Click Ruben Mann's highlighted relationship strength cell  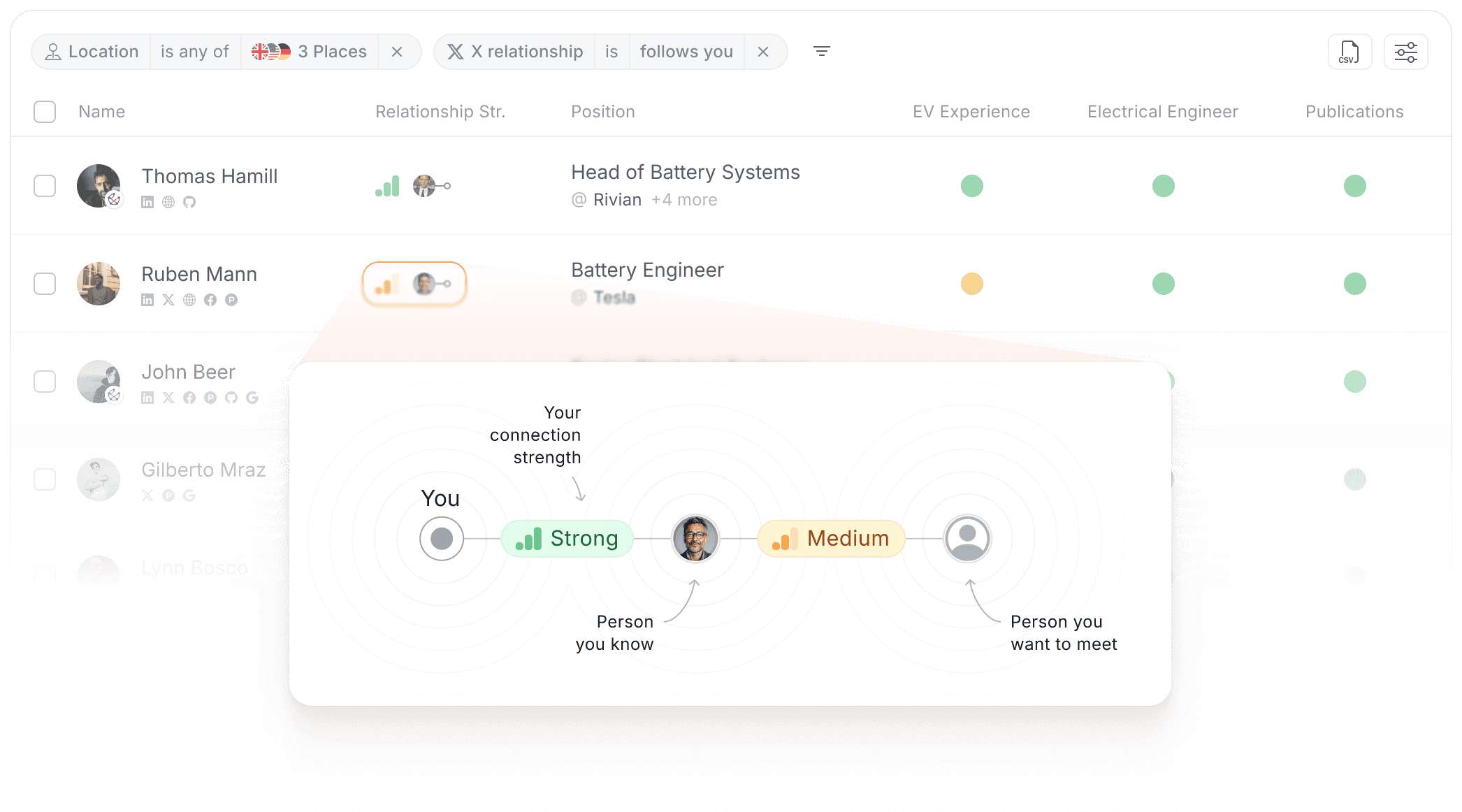click(x=414, y=284)
